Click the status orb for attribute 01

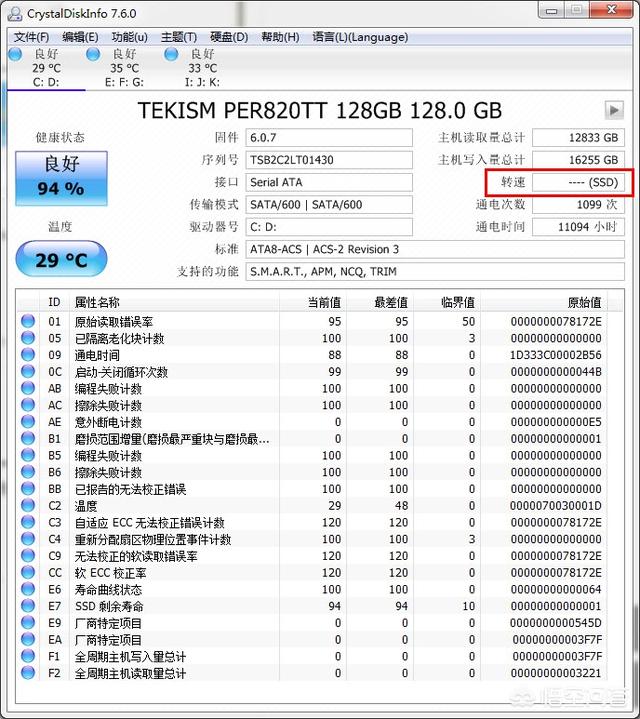(x=28, y=321)
